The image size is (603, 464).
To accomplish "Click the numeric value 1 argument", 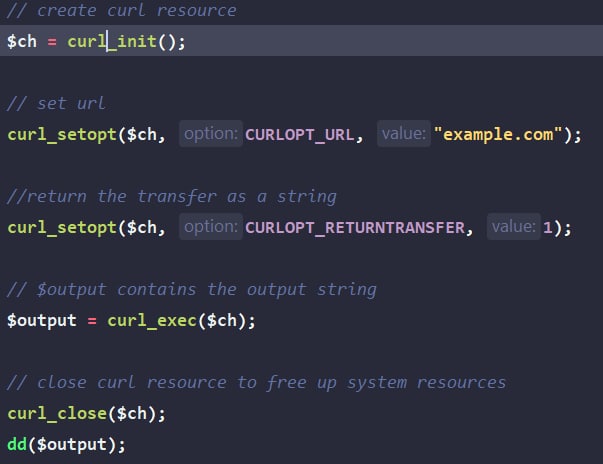I will point(548,228).
